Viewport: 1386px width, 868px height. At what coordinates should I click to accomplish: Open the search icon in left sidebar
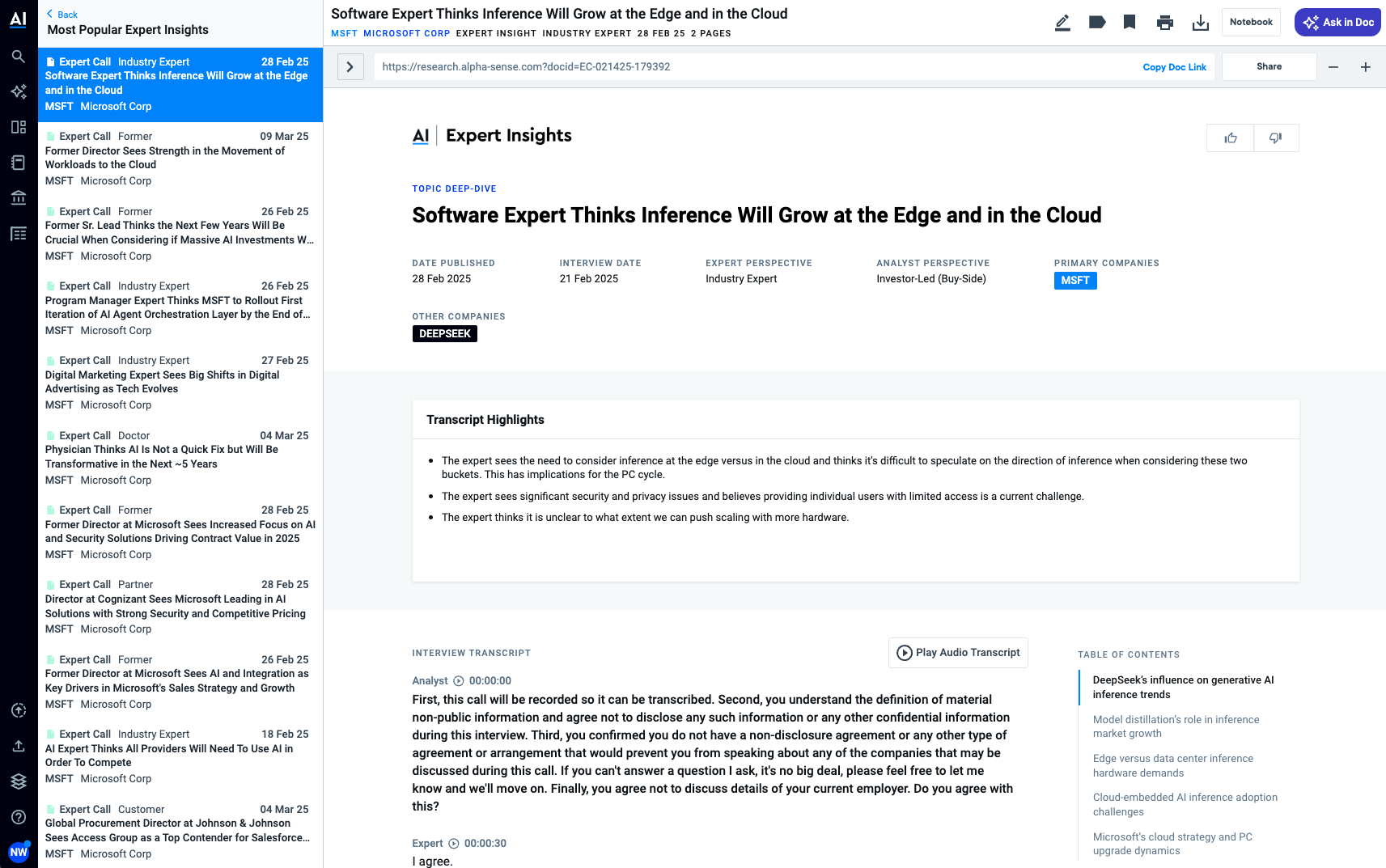point(19,57)
